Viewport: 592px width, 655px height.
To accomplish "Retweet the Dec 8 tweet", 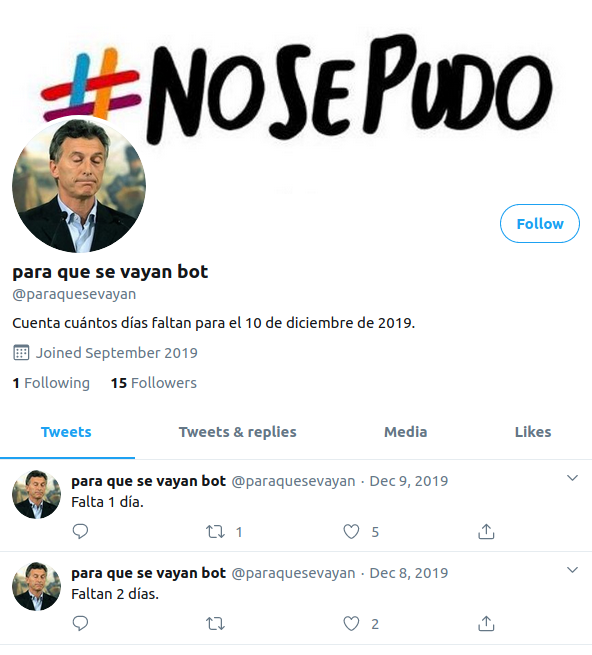I will tap(216, 624).
